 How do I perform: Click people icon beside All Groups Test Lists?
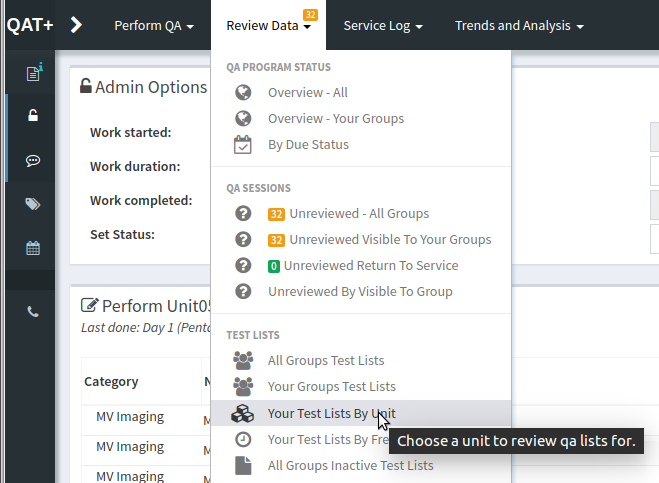tap(243, 361)
